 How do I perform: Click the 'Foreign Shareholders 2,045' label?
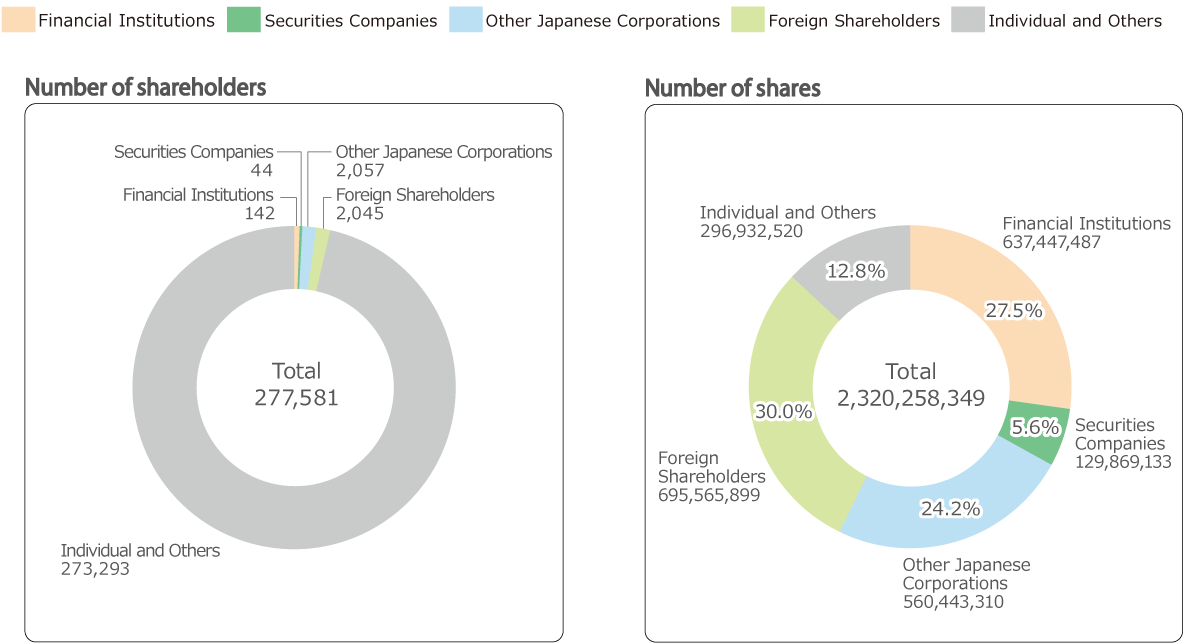(x=415, y=203)
